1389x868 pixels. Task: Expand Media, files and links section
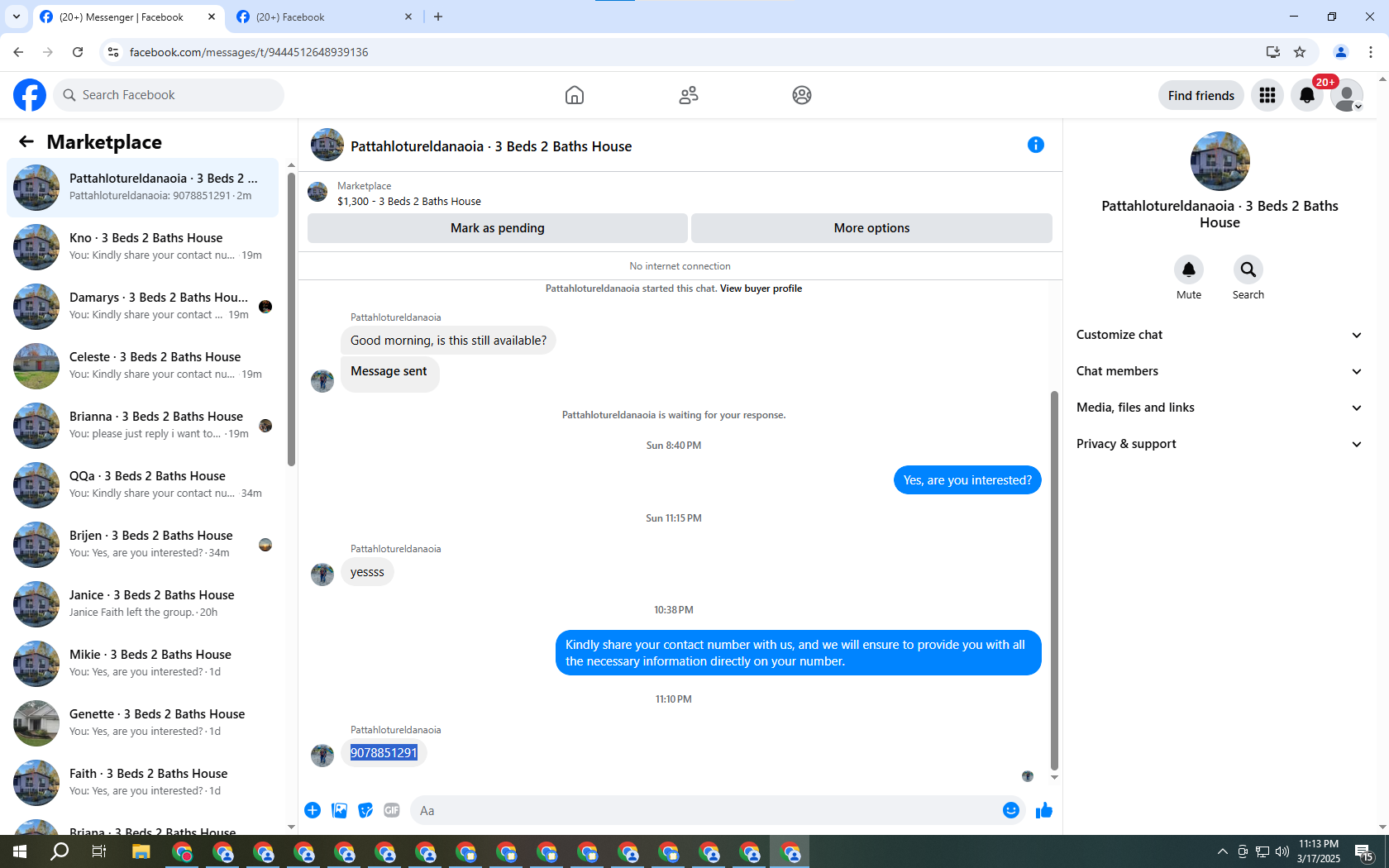tap(1220, 408)
